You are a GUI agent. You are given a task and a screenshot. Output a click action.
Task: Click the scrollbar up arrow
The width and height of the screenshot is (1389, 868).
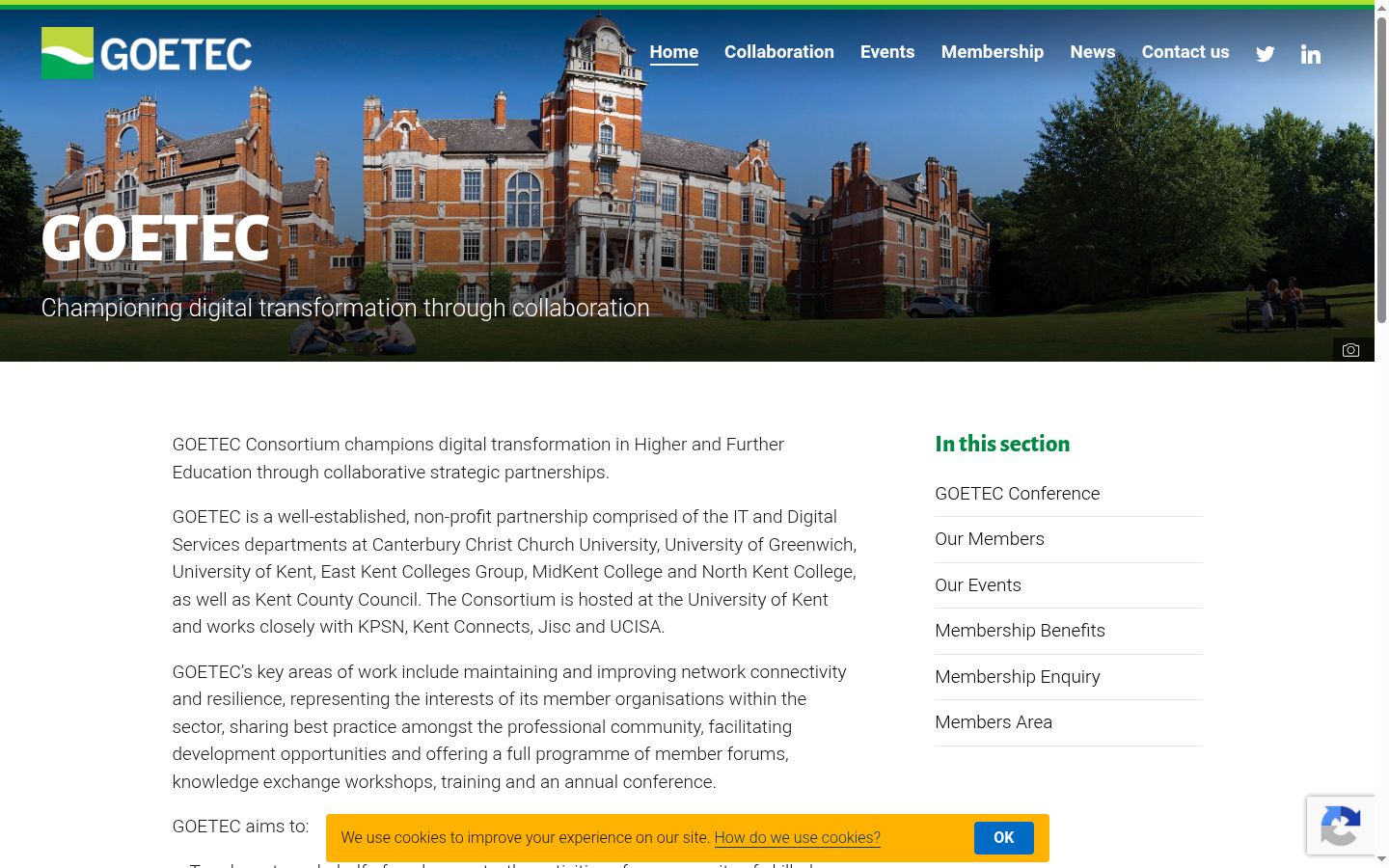click(1381, 8)
